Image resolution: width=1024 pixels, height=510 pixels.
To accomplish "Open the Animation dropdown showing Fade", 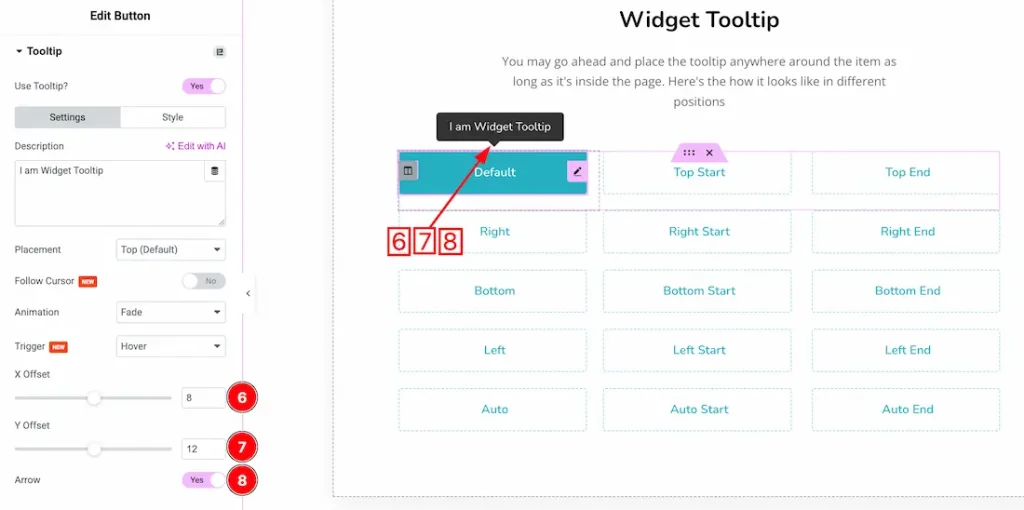I will 171,312.
